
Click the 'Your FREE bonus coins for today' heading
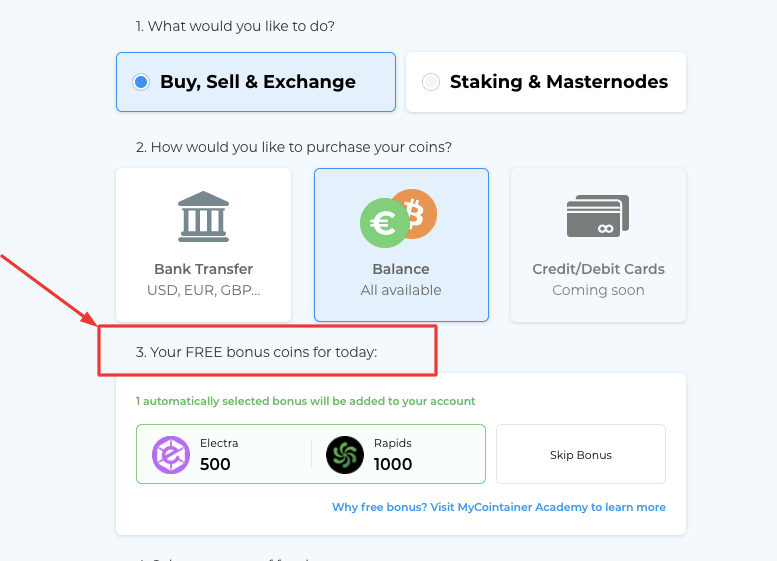(x=256, y=352)
